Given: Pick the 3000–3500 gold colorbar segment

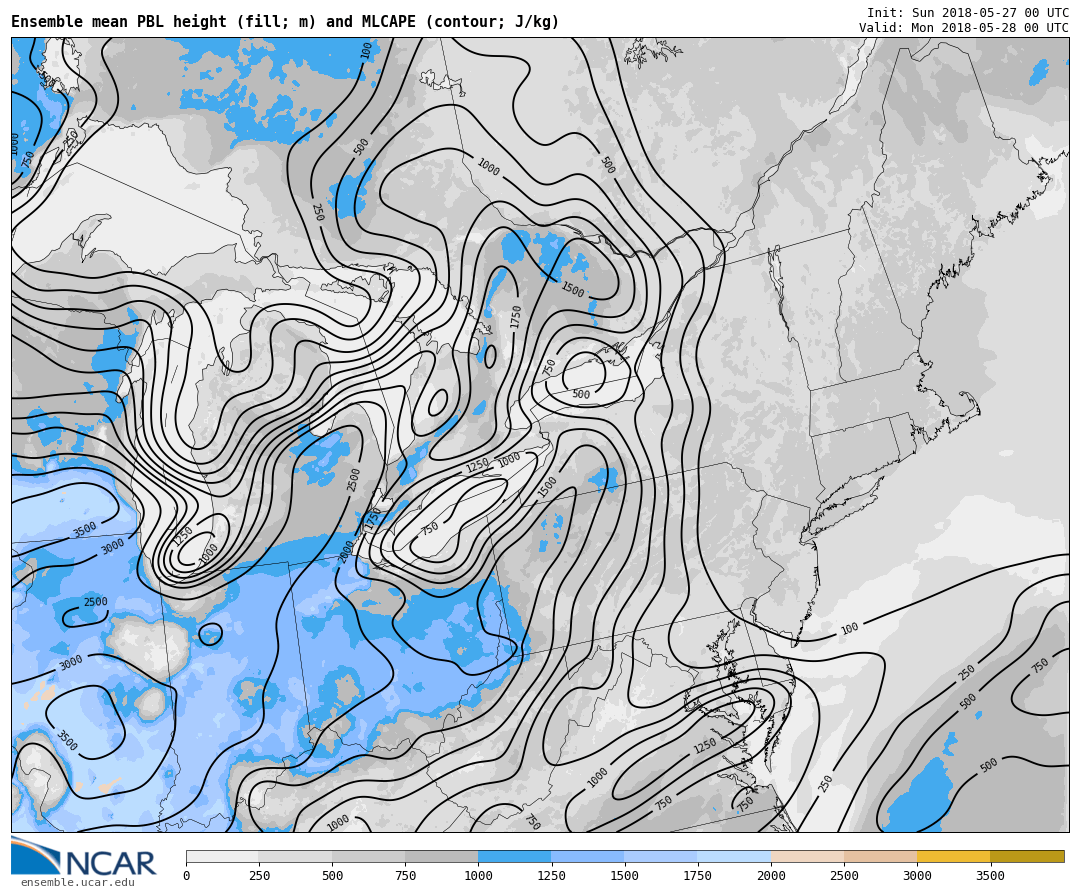Looking at the screenshot, I should coord(954,856).
